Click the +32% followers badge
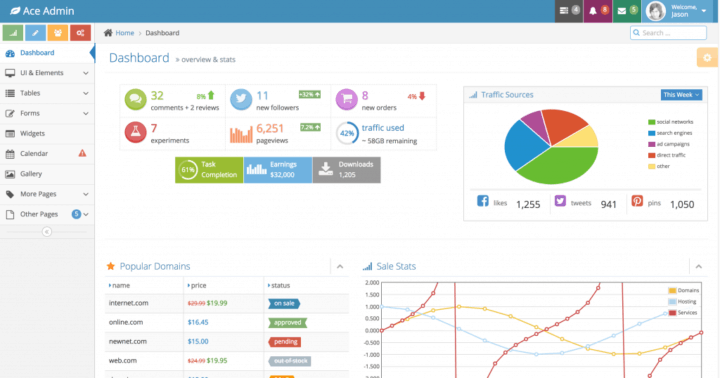The width and height of the screenshot is (720, 378). click(x=309, y=95)
